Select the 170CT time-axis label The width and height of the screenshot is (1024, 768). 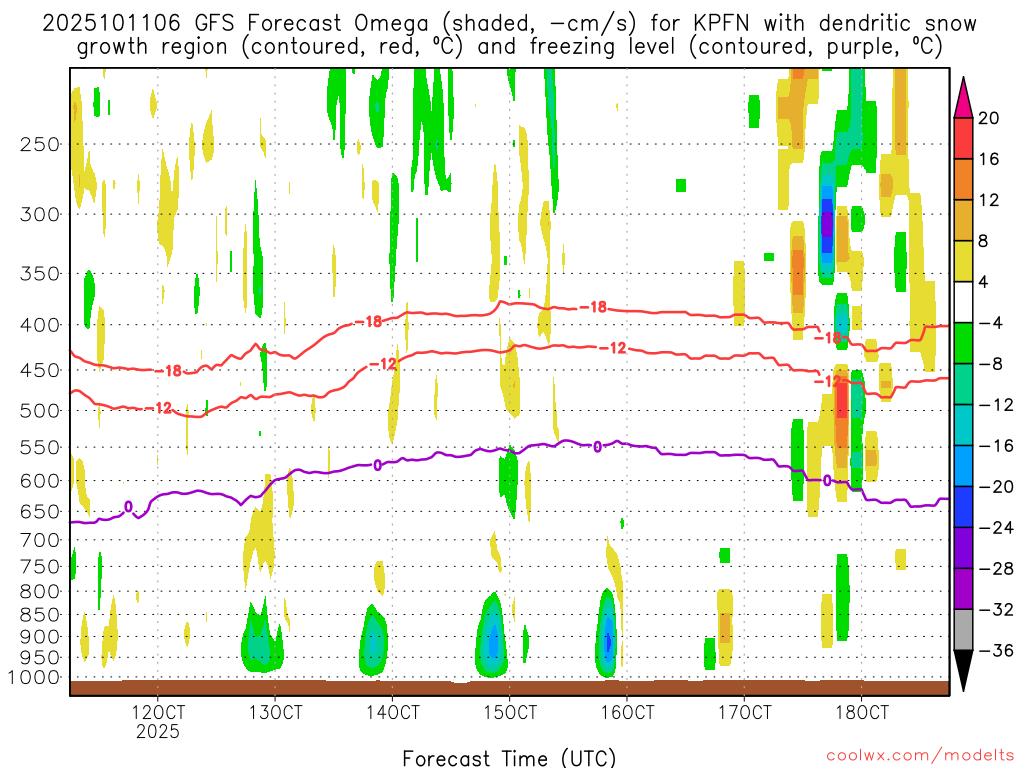[x=744, y=712]
